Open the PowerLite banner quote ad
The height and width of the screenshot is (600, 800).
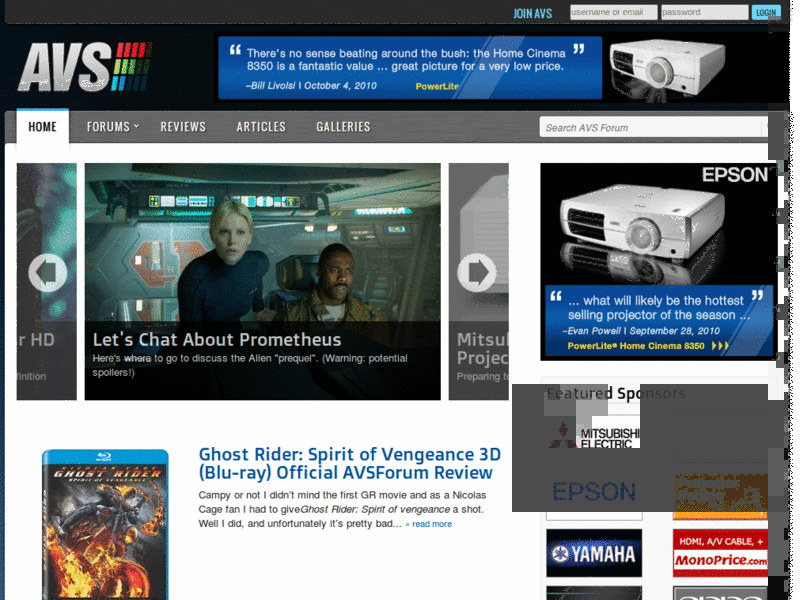coord(410,68)
